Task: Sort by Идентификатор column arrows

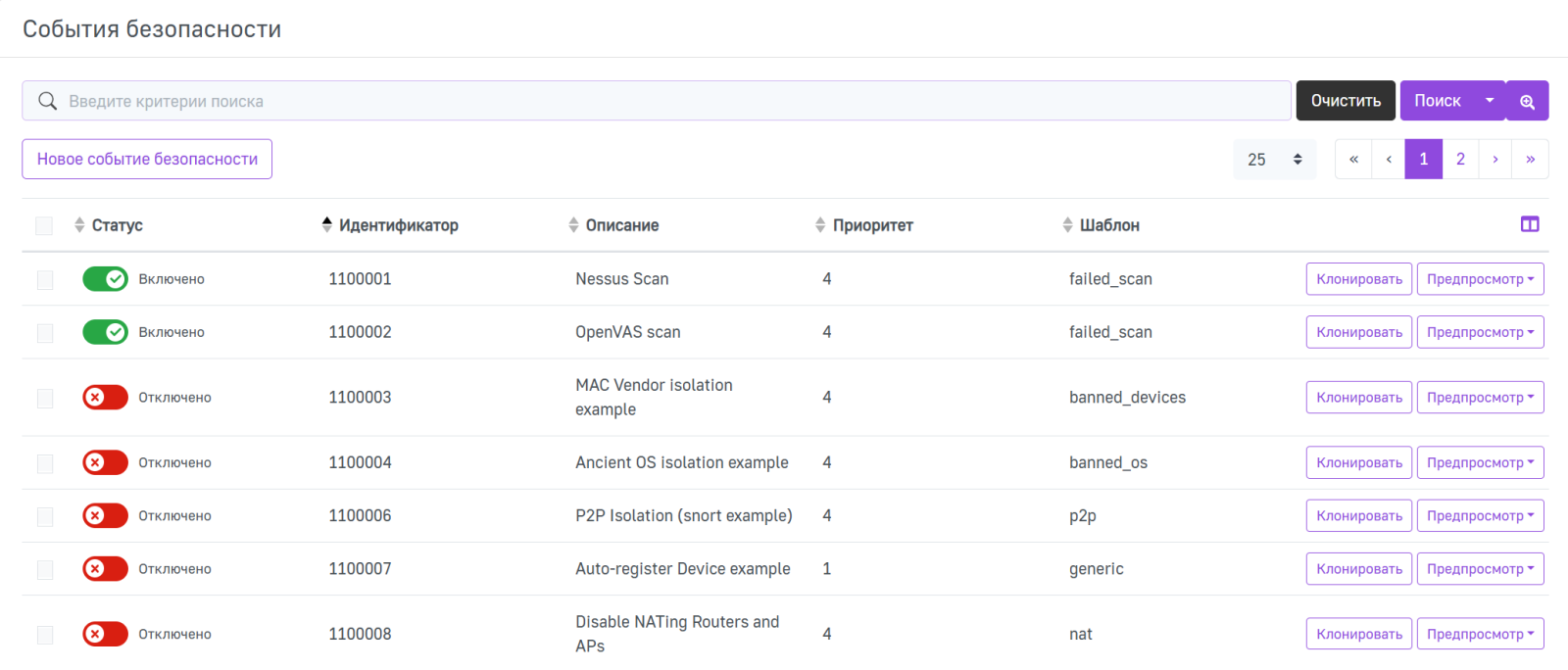Action: (327, 225)
